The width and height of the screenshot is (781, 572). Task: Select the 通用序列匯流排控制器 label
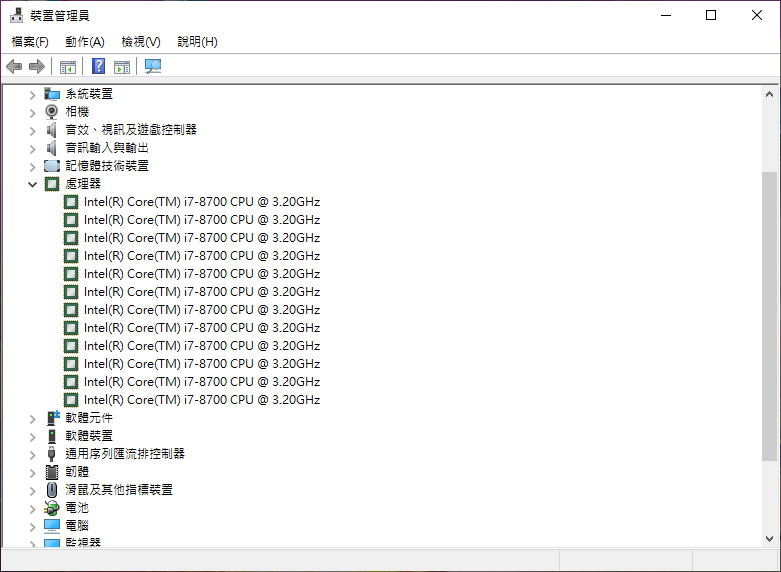[125, 453]
